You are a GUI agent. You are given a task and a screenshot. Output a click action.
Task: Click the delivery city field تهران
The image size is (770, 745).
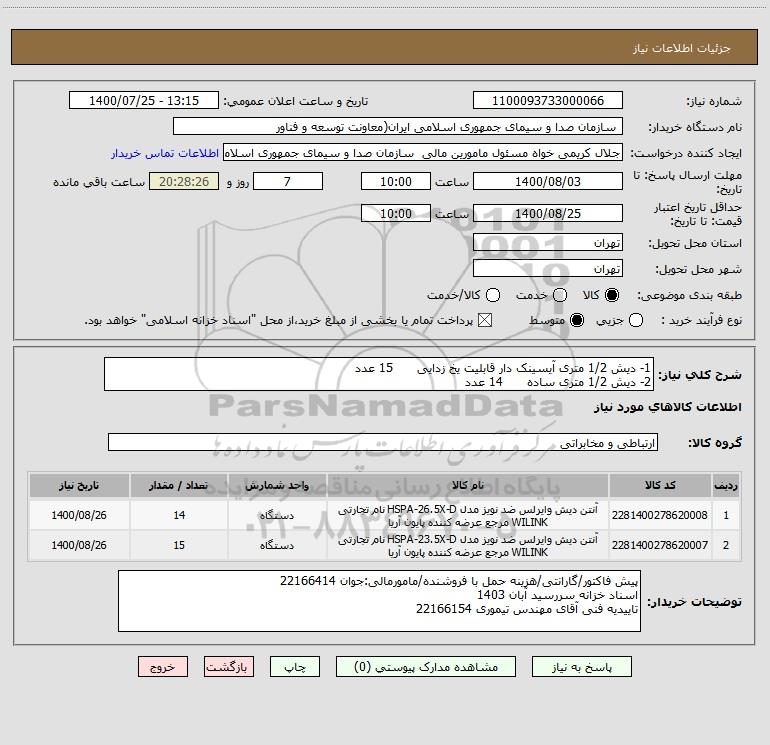pos(548,268)
